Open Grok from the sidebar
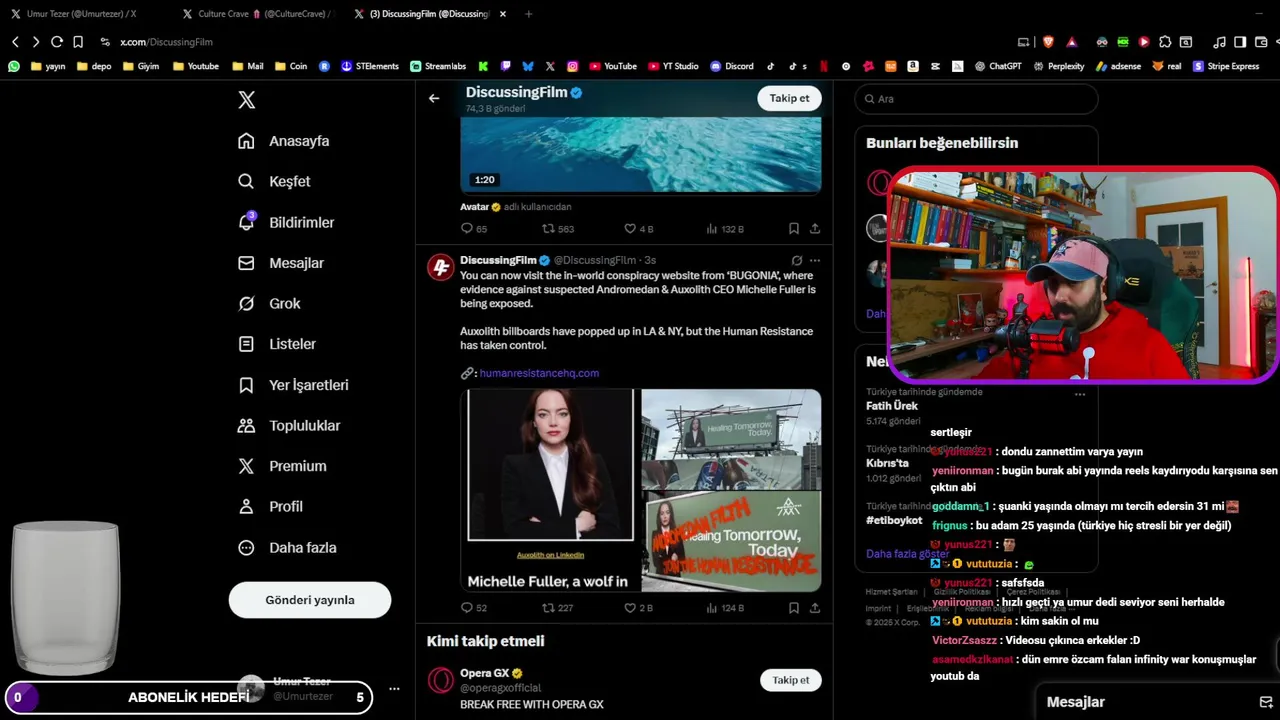Screen dimensions: 1280x720 click(268, 303)
